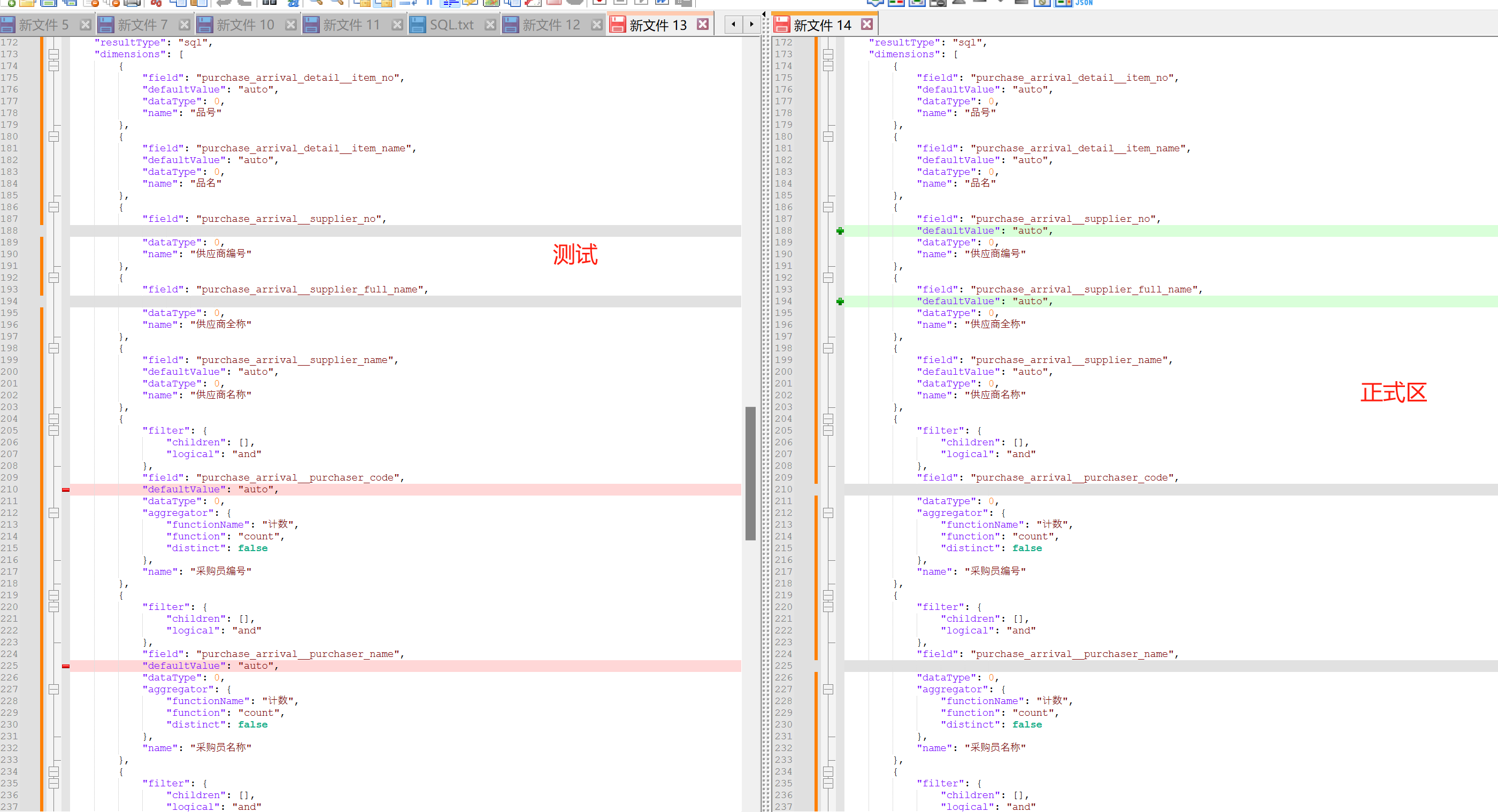Viewport: 1498px width, 812px height.
Task: Click line number 188 in left margin
Action: (9, 231)
